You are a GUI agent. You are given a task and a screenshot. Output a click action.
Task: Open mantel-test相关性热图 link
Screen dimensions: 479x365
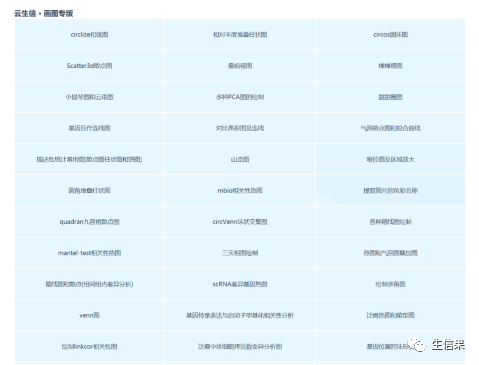tap(89, 253)
